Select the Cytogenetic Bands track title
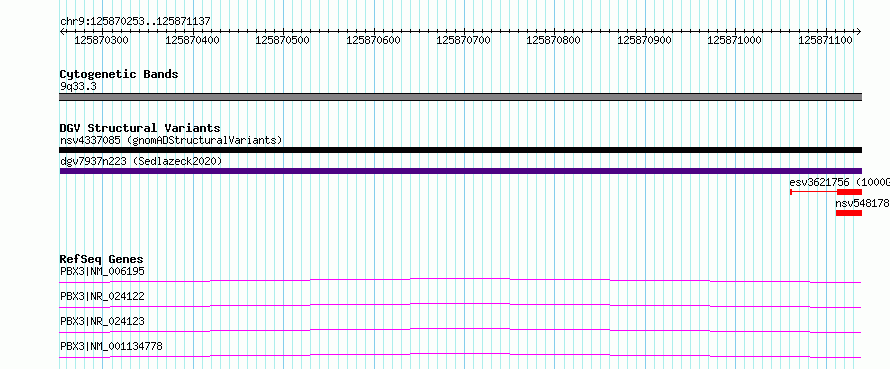890x369 pixels. [119, 74]
